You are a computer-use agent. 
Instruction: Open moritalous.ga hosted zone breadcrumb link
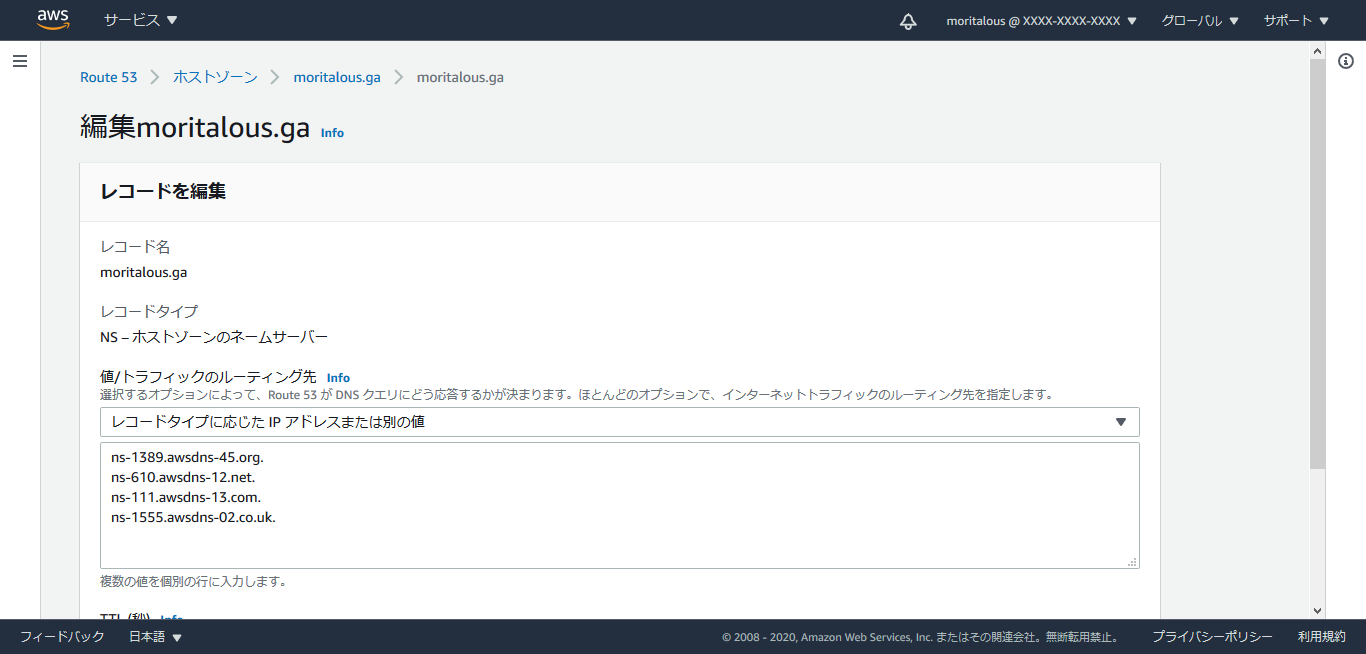click(336, 77)
